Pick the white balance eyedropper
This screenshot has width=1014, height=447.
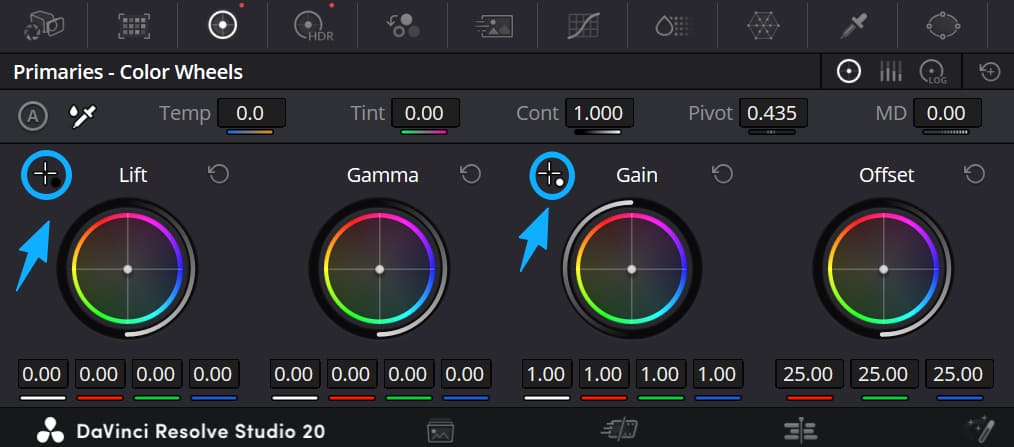pos(83,116)
